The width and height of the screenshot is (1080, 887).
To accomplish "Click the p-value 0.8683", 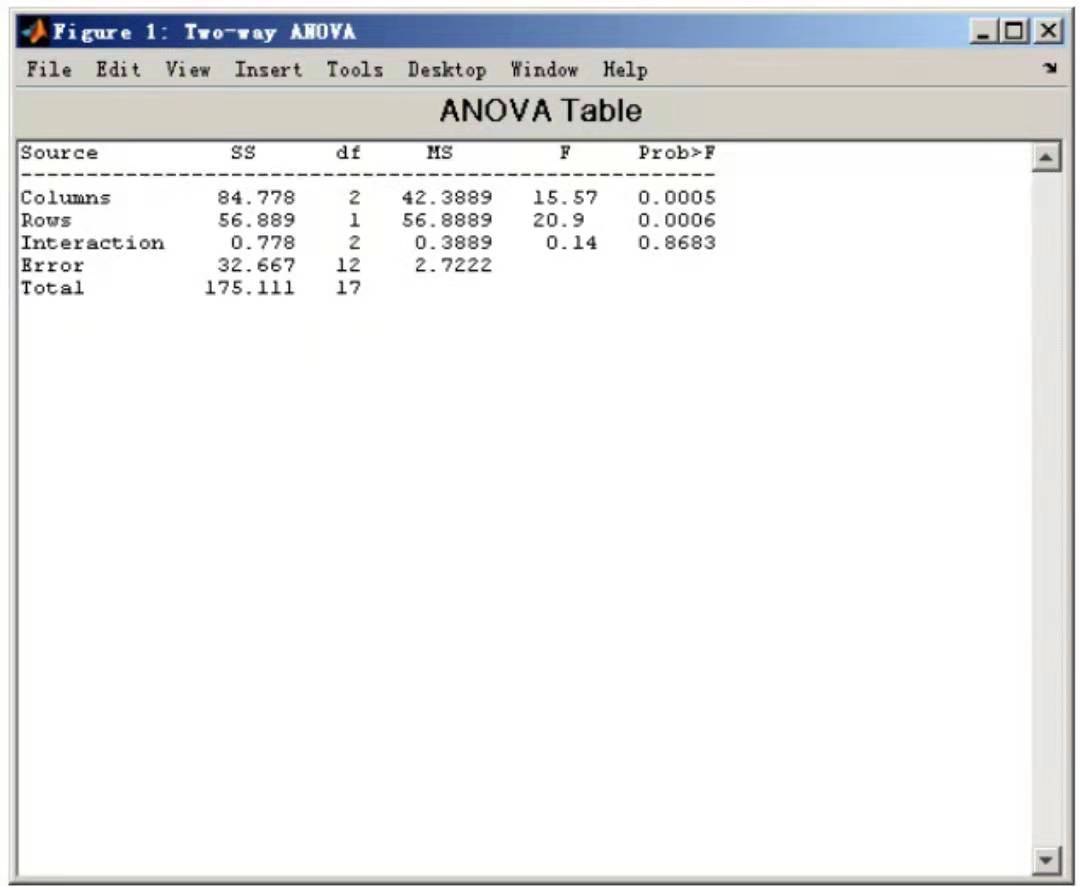I will (x=676, y=243).
